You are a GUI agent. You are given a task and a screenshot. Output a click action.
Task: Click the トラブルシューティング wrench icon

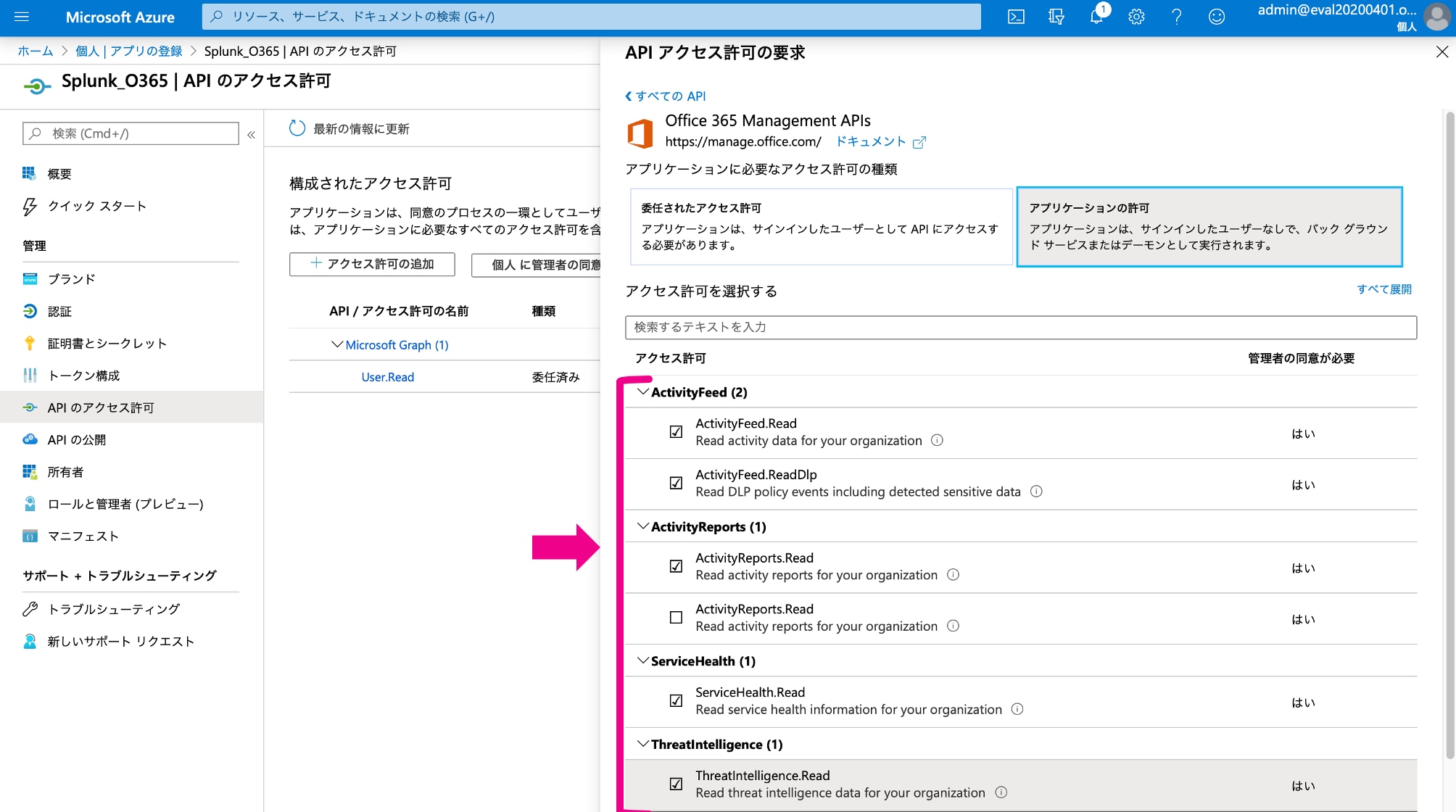coord(30,609)
